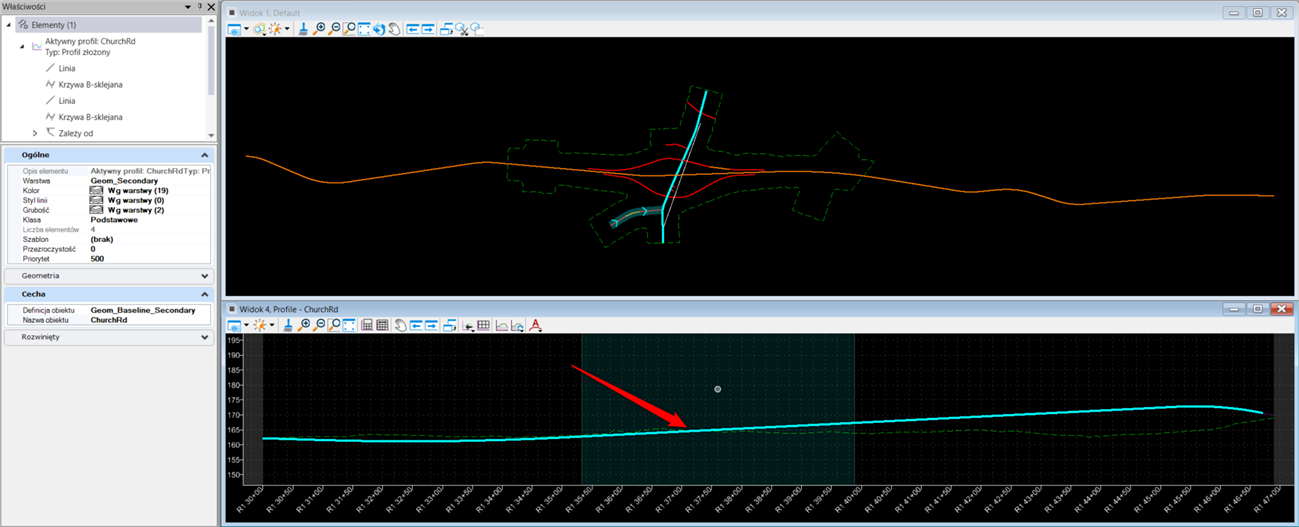Pan View hand tool in Widok 4
Viewport: 1299px width, 527px height.
coord(400,325)
